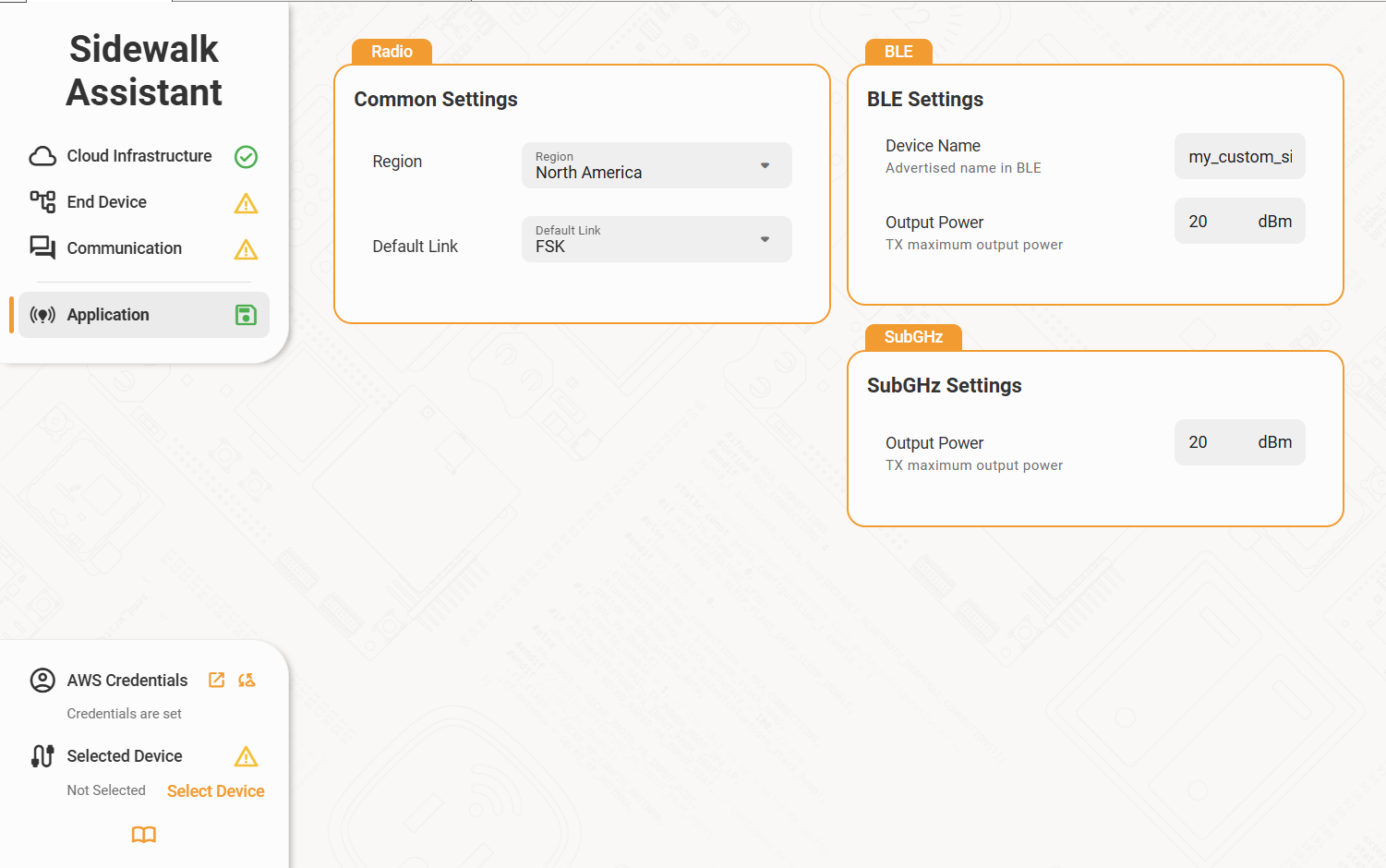1386x868 pixels.
Task: Click the End Device network icon
Action: click(x=42, y=202)
